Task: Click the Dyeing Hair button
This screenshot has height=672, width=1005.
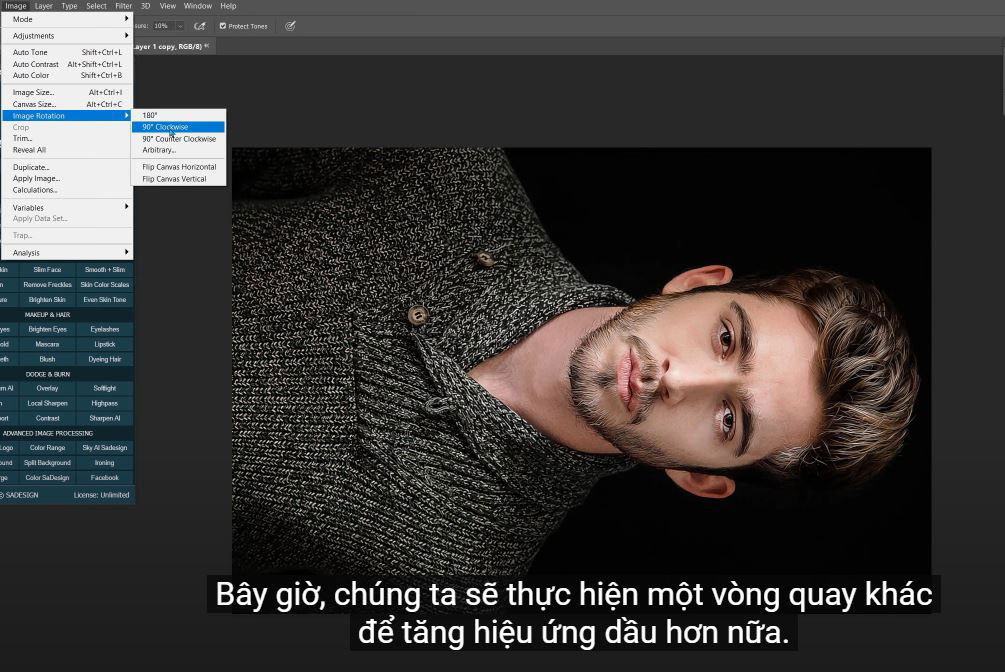Action: (104, 359)
